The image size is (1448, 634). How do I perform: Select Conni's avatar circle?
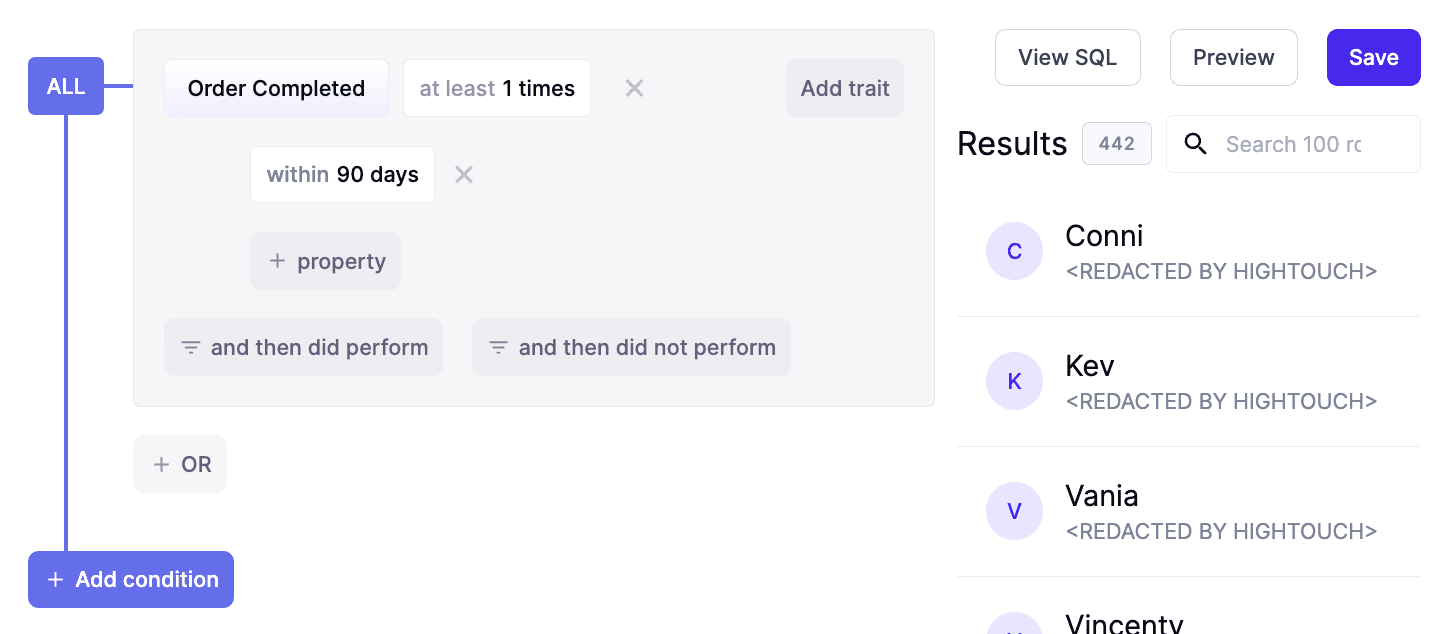pos(1014,251)
